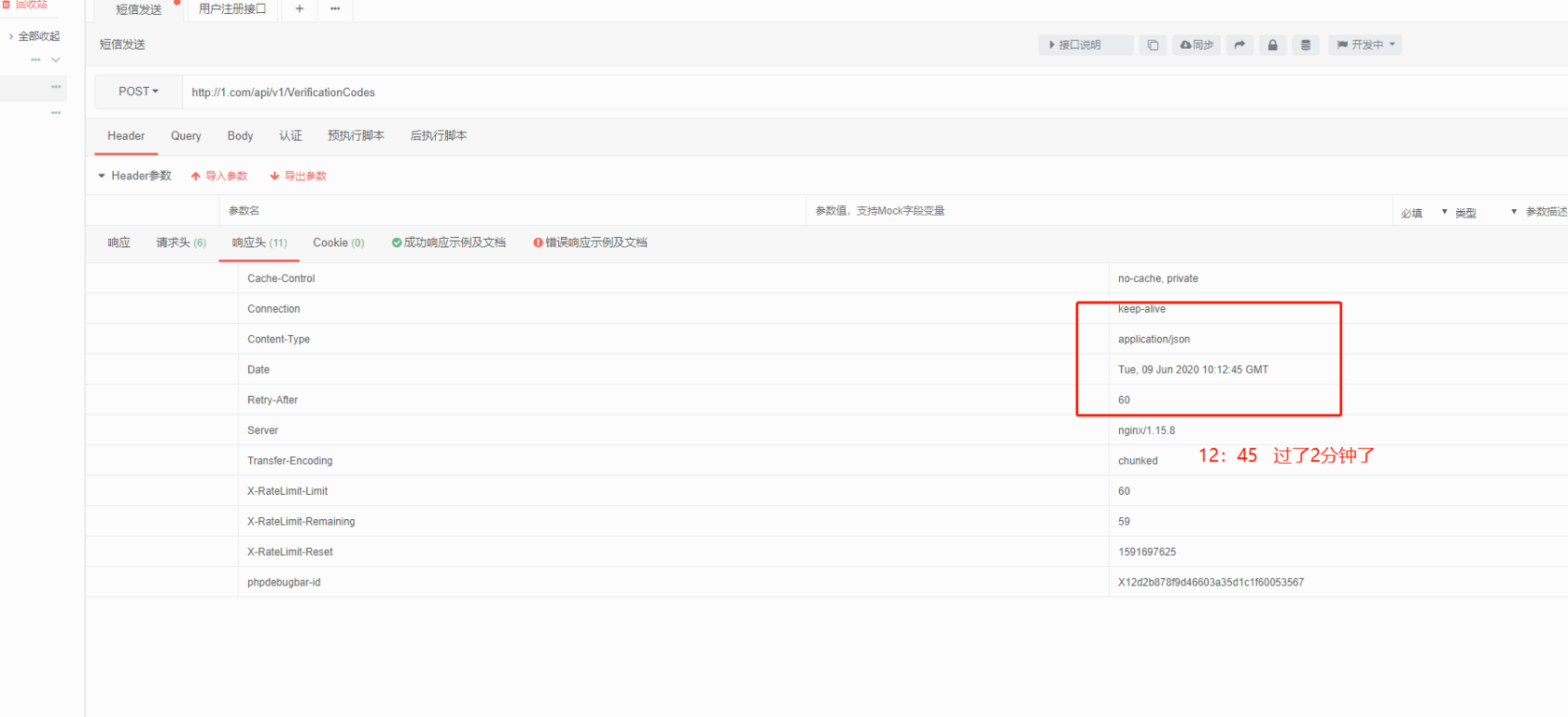Click the keep-alive value
The width and height of the screenshot is (1568, 717).
tap(1141, 309)
